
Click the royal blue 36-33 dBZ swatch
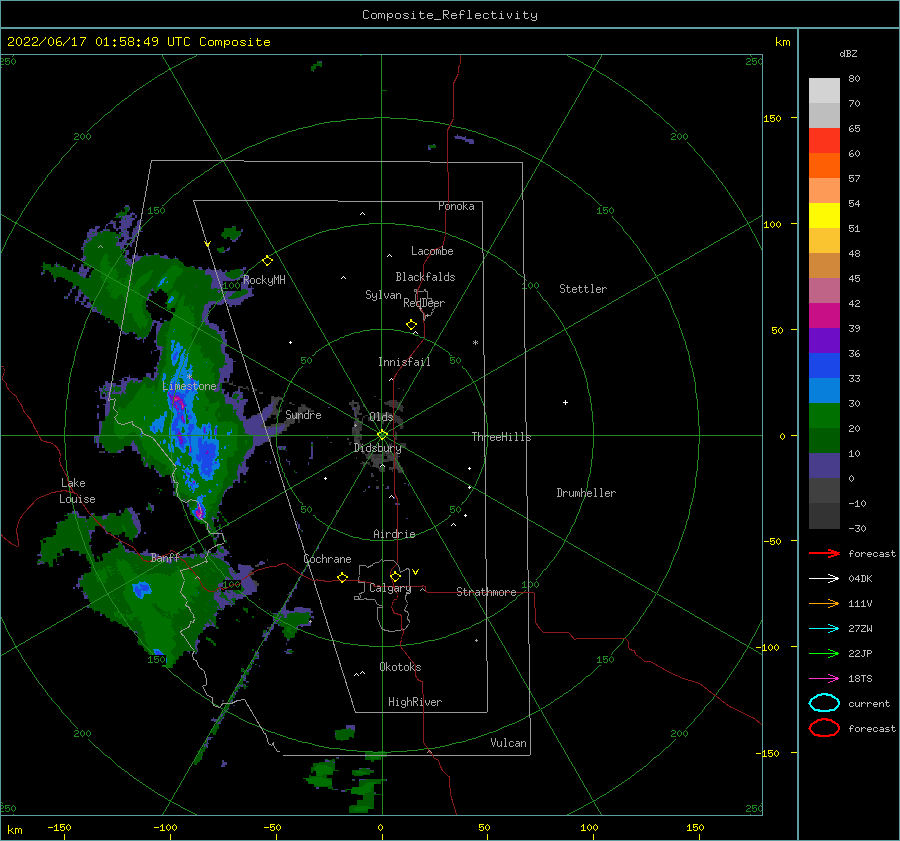tap(824, 366)
